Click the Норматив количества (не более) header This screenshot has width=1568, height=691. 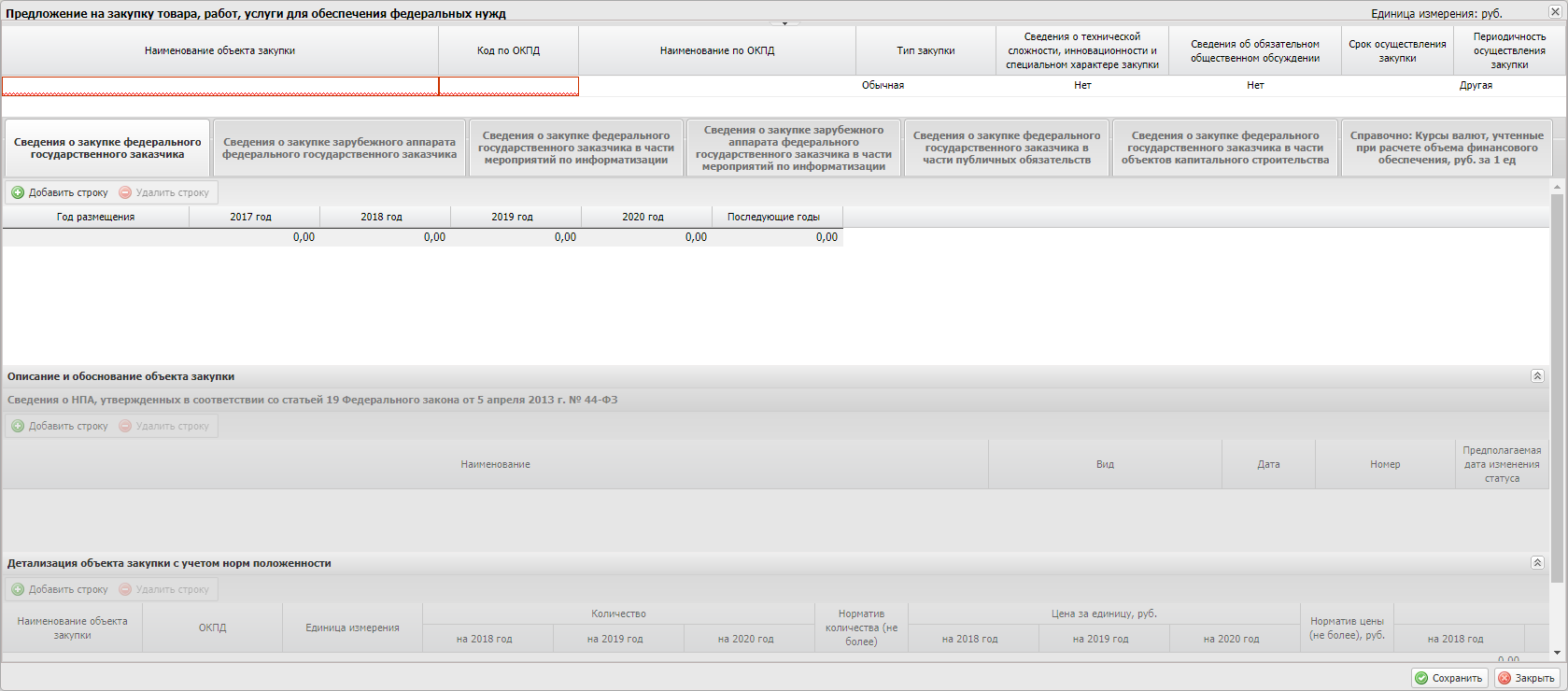861,628
